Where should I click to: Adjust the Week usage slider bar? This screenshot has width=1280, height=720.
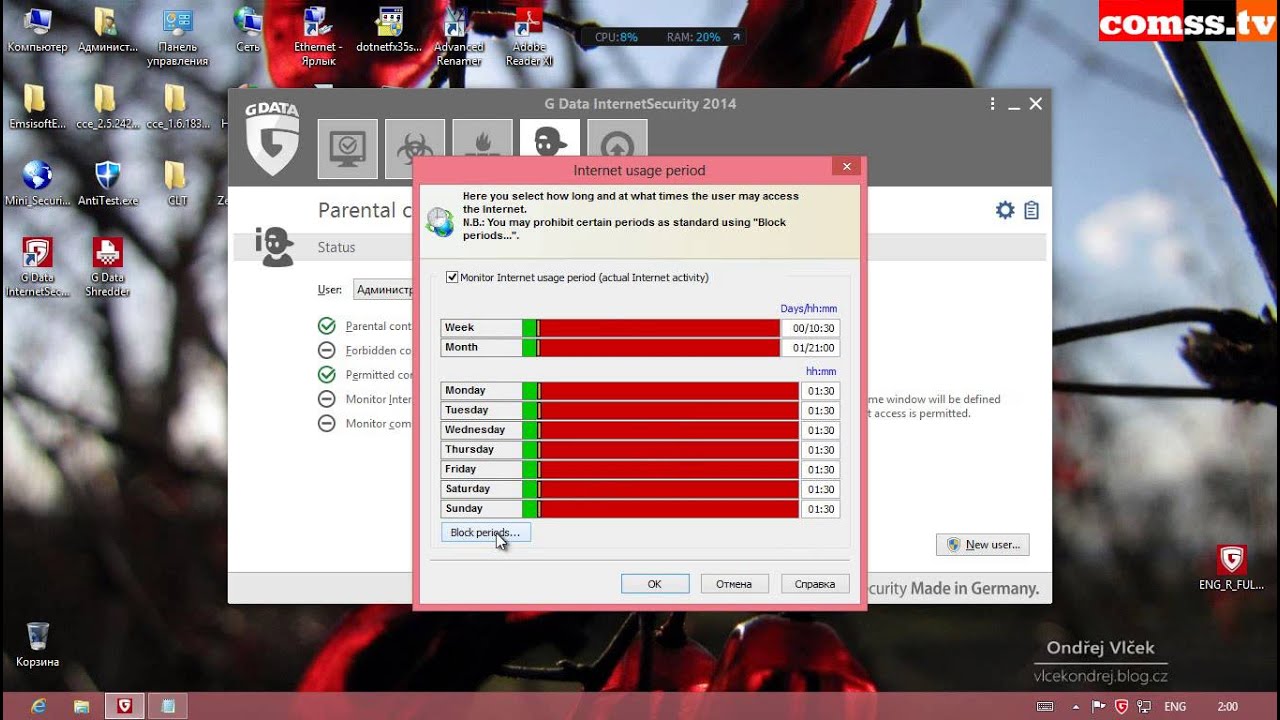pos(650,328)
